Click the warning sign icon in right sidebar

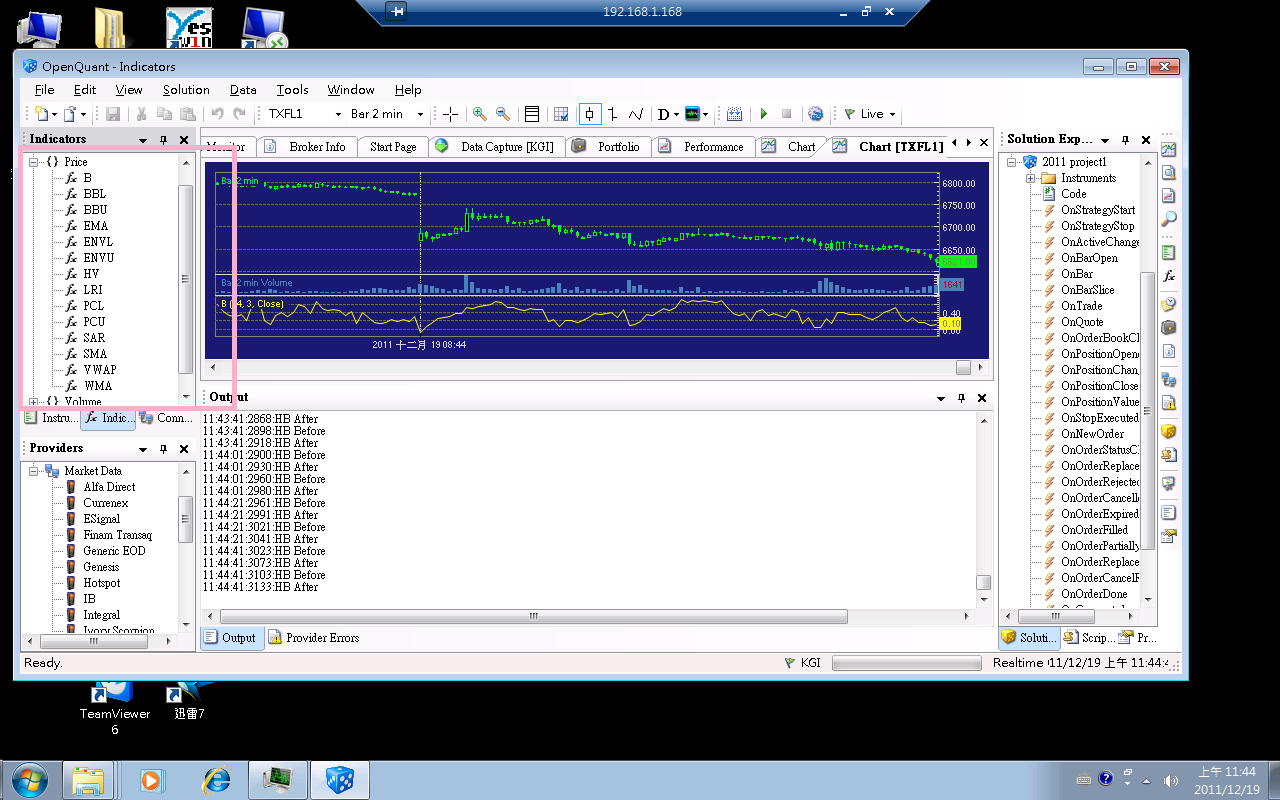pos(1169,403)
